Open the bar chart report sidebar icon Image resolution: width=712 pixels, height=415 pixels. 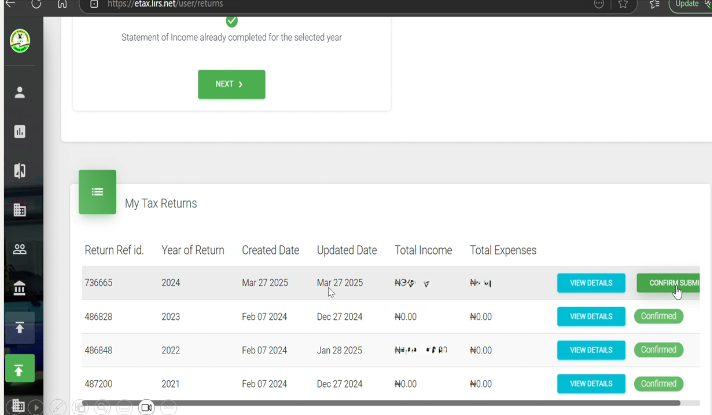(19, 131)
